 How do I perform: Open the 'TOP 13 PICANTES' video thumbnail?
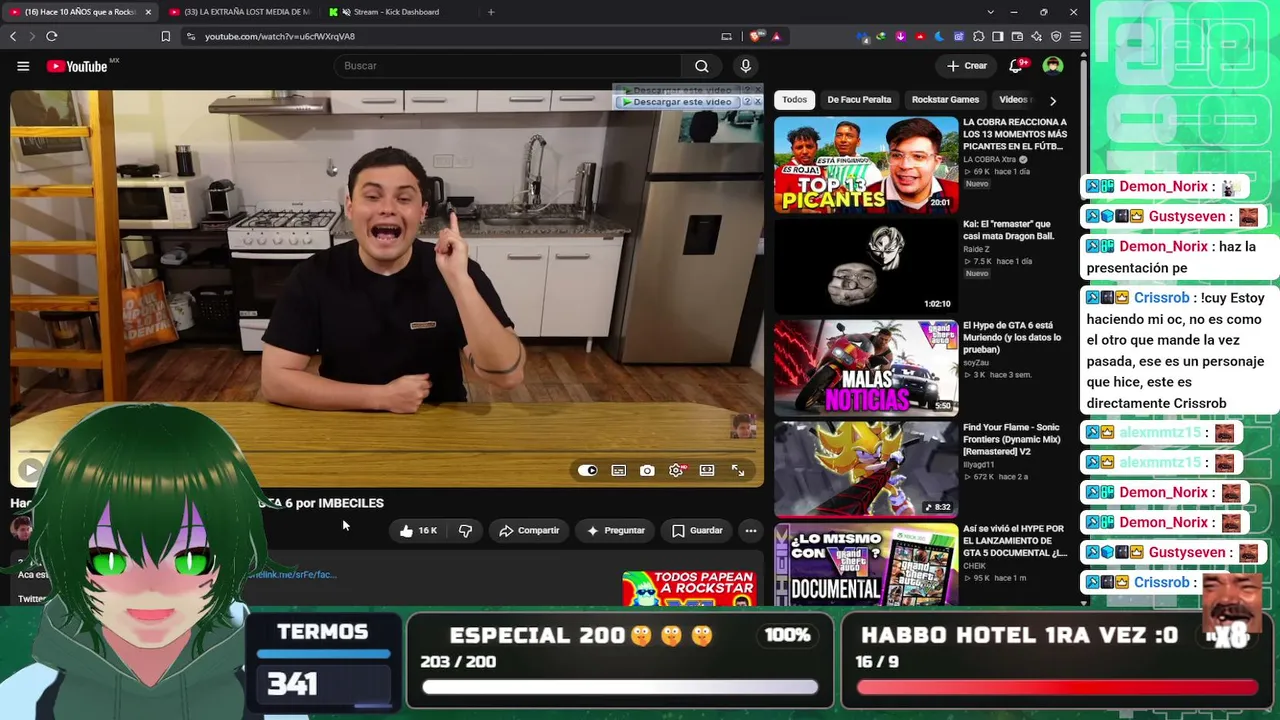point(866,164)
